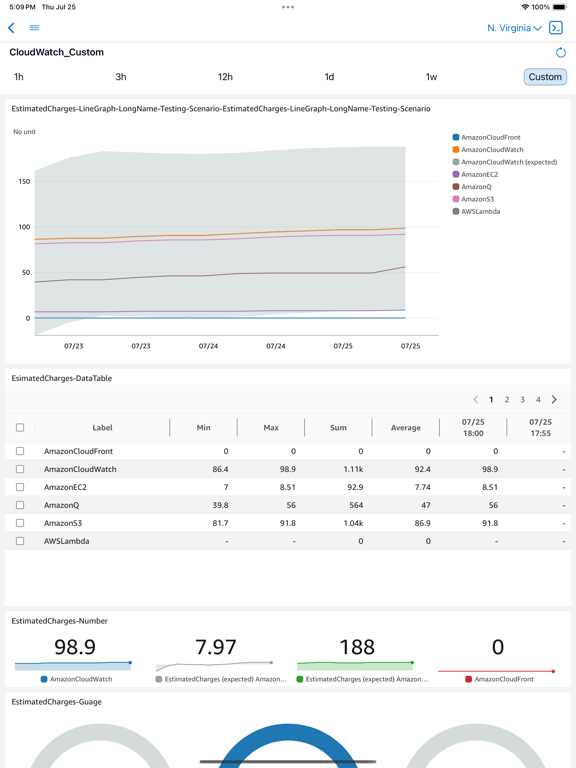This screenshot has height=768, width=576.
Task: Tap the 188 expected charges number
Action: coord(357,647)
